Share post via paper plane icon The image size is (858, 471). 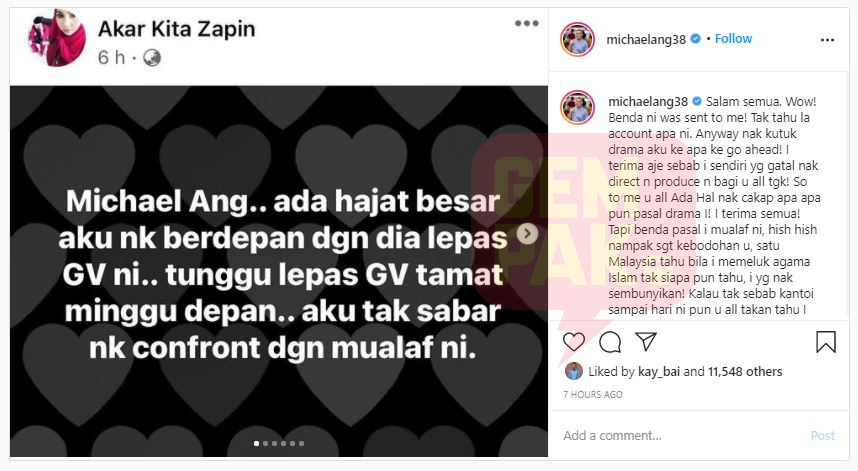646,341
